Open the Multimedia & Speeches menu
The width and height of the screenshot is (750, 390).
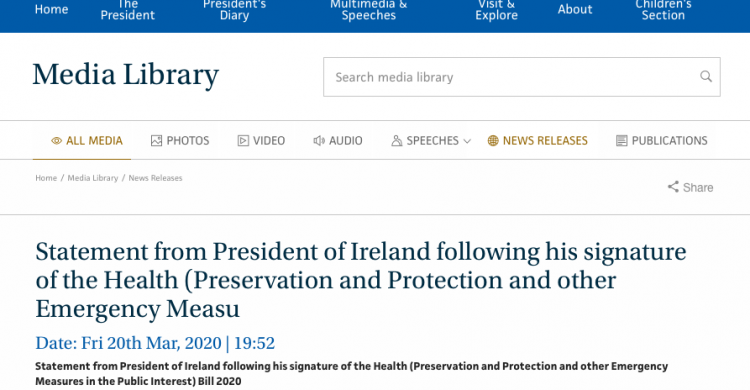coord(368,10)
